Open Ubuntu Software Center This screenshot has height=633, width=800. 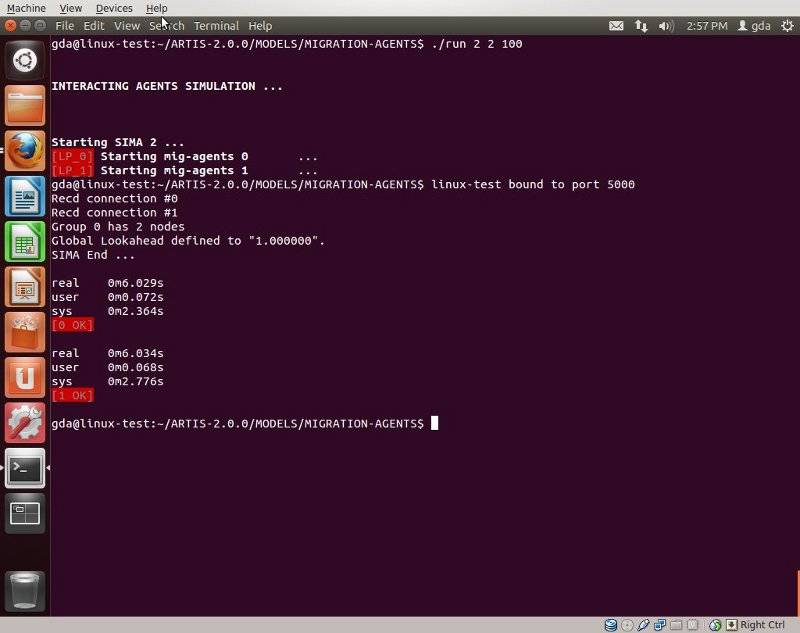[x=25, y=332]
